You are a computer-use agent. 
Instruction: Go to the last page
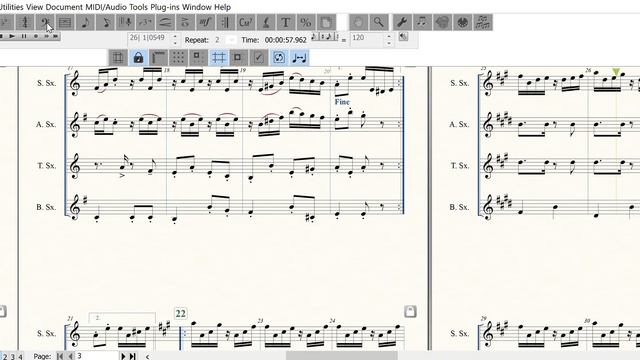133,356
